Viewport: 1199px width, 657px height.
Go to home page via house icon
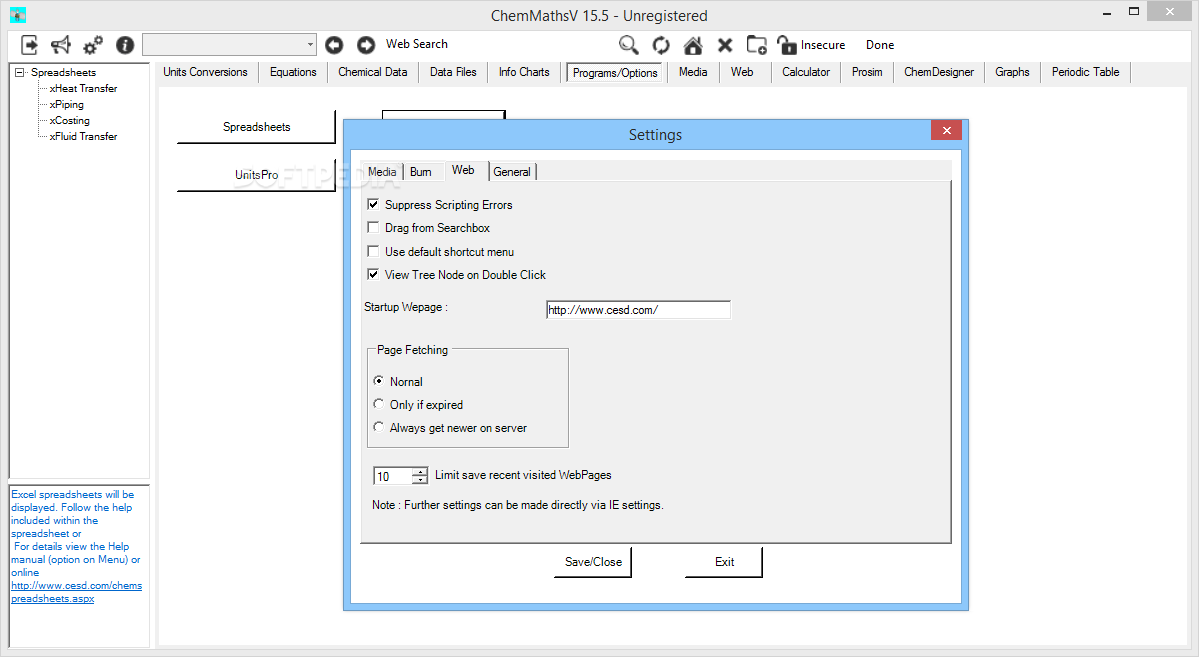(x=693, y=45)
